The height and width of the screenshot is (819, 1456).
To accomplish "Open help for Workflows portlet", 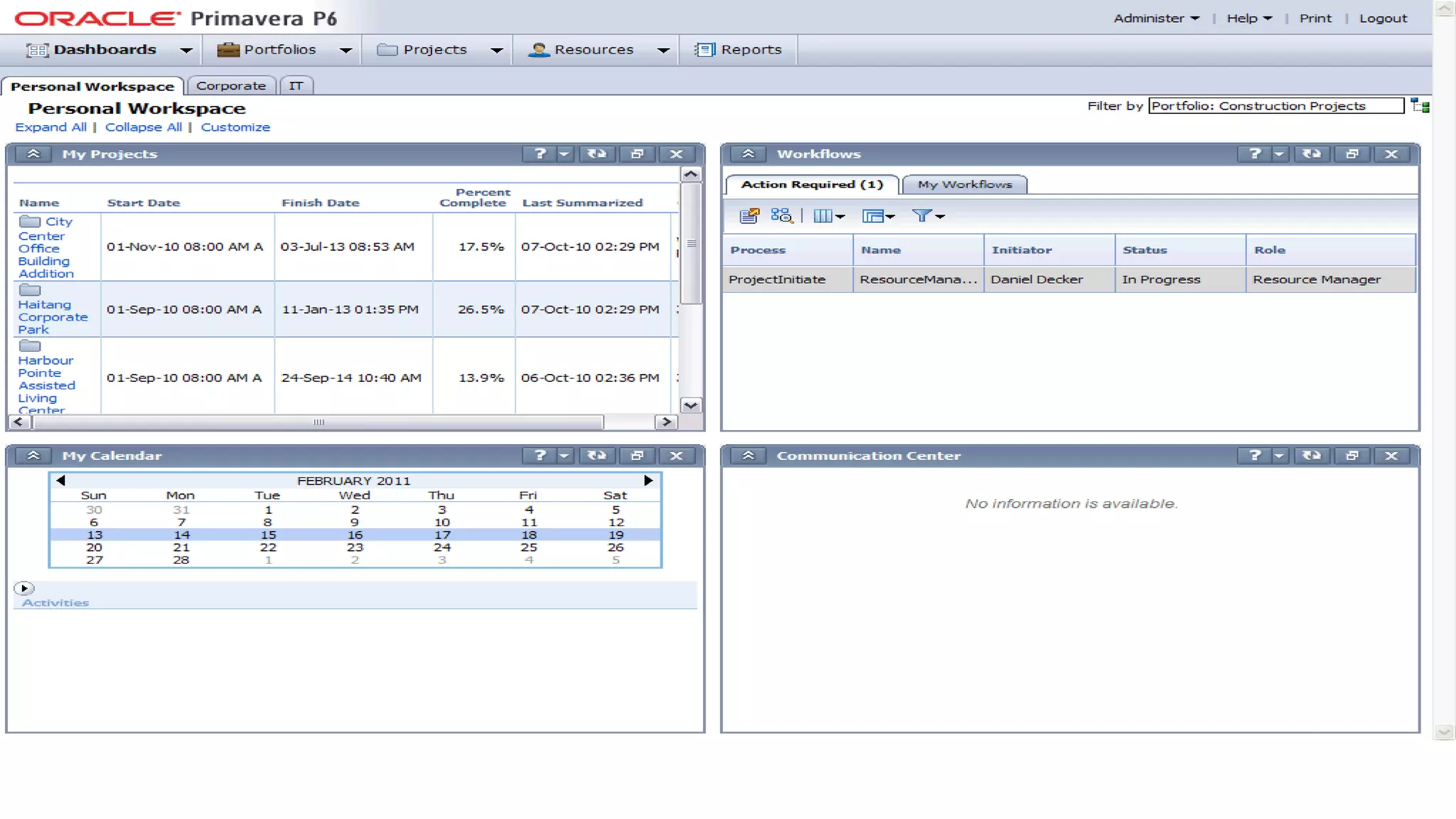I will 1255,154.
